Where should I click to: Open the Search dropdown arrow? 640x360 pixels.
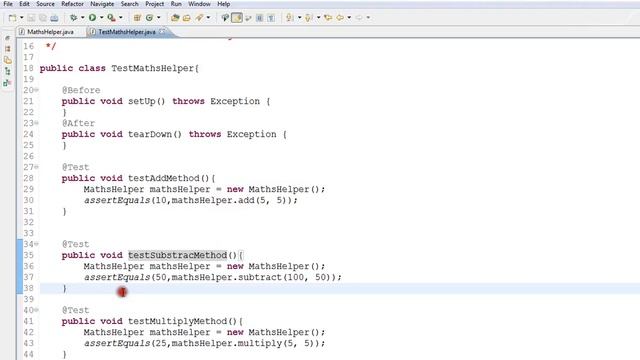point(208,18)
